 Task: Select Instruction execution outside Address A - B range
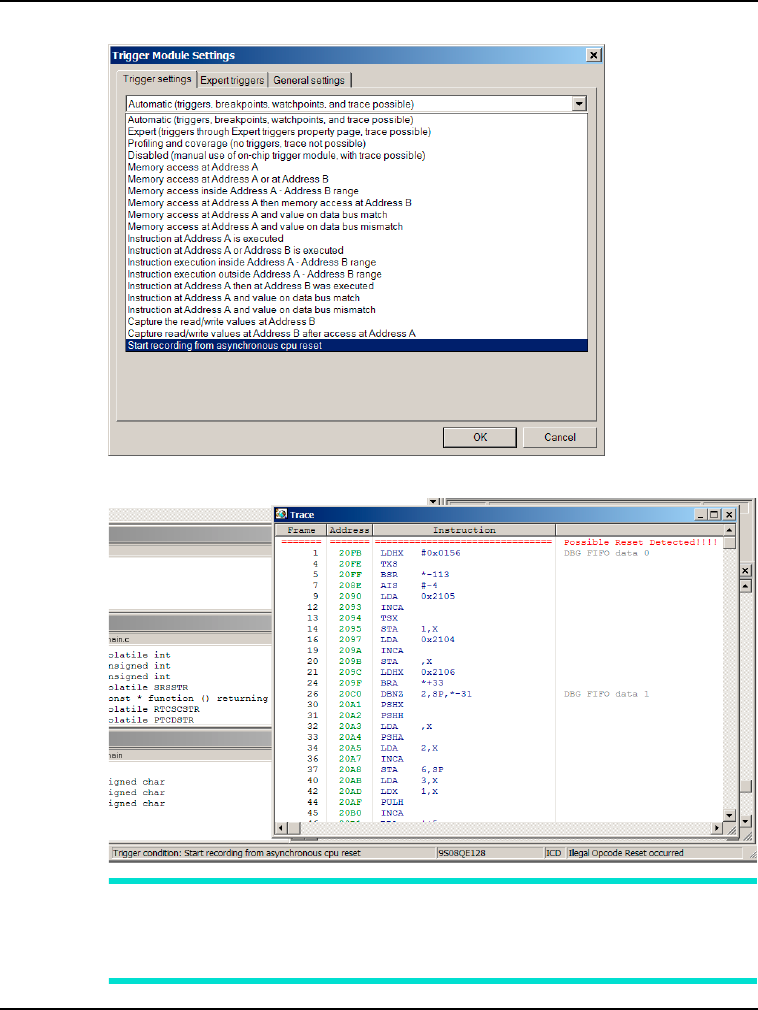pyautogui.click(x=357, y=274)
